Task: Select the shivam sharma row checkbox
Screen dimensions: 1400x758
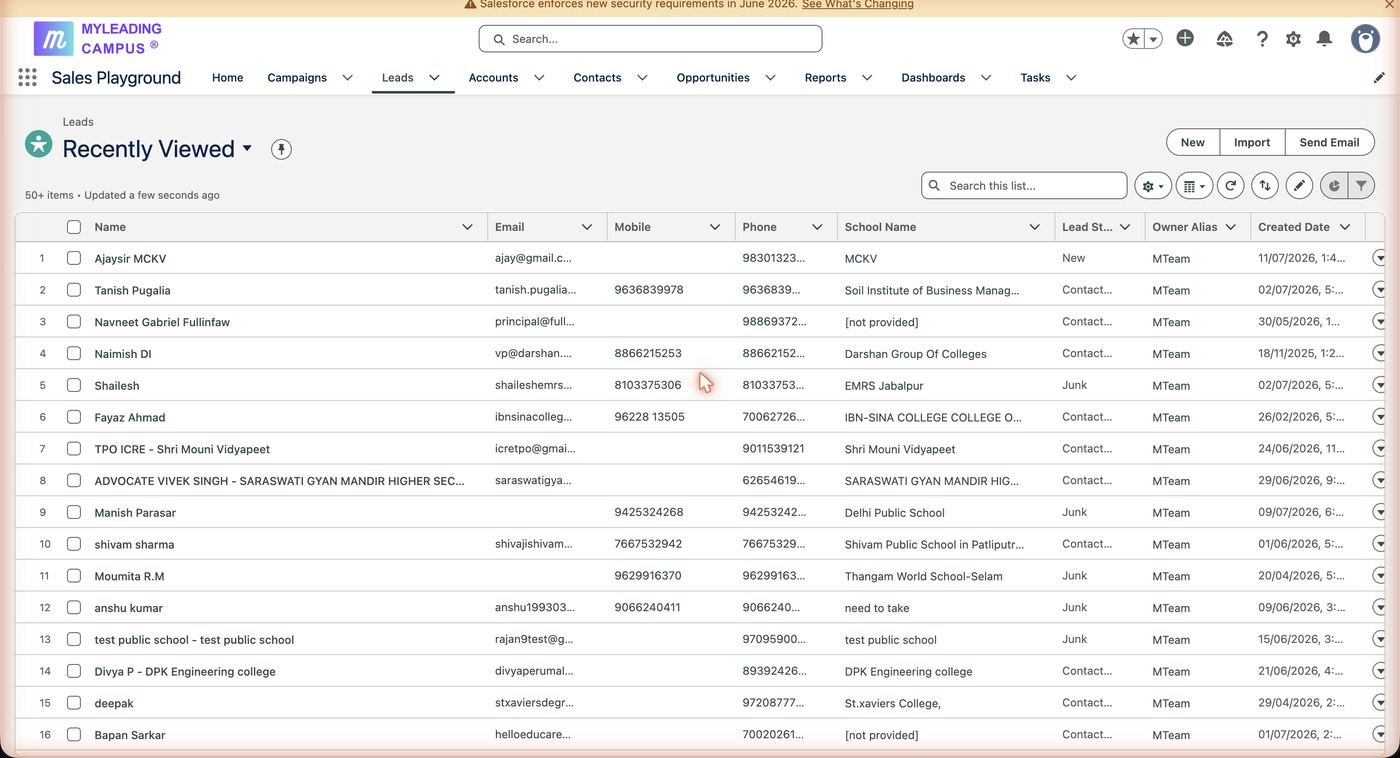Action: 74,544
